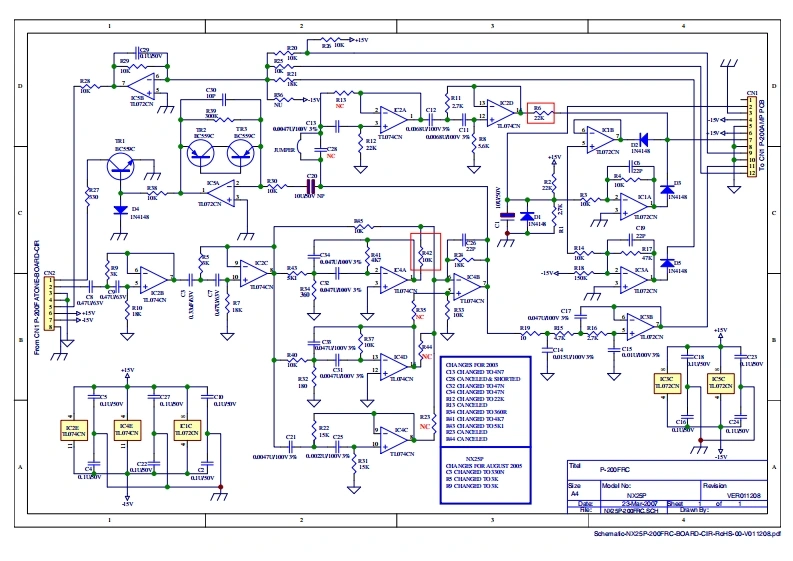Select the TR2 transistor symbol
Screen dimensions: 793x561
click(x=201, y=151)
